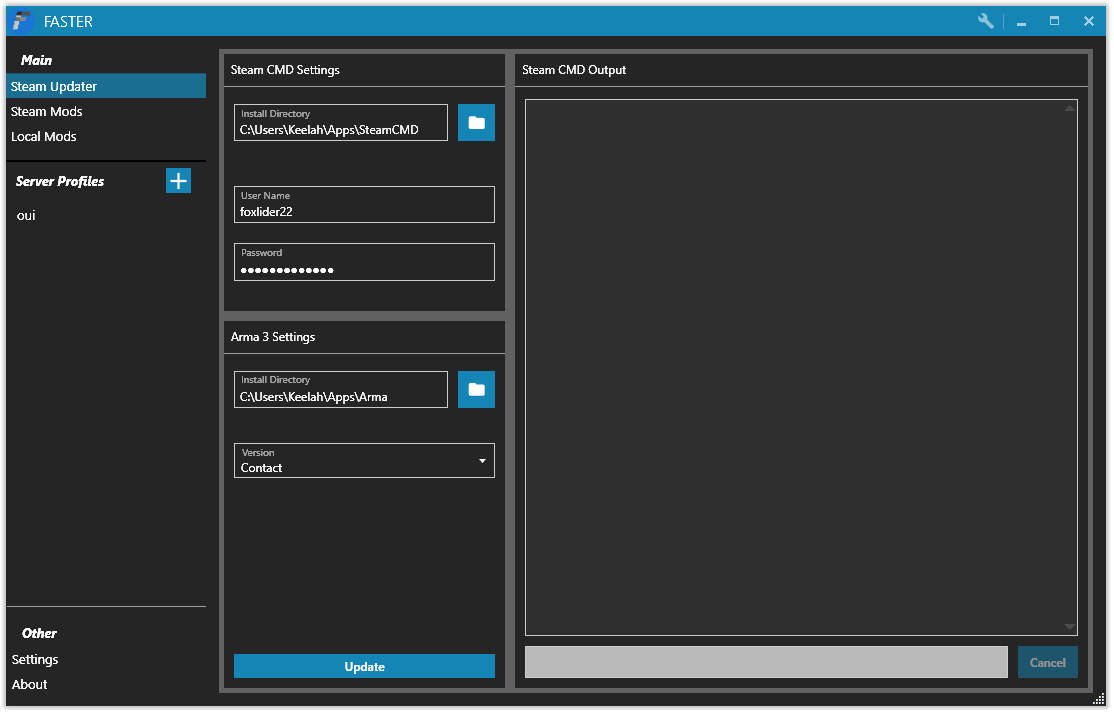
Task: Close the FASTER window
Action: 1088,21
